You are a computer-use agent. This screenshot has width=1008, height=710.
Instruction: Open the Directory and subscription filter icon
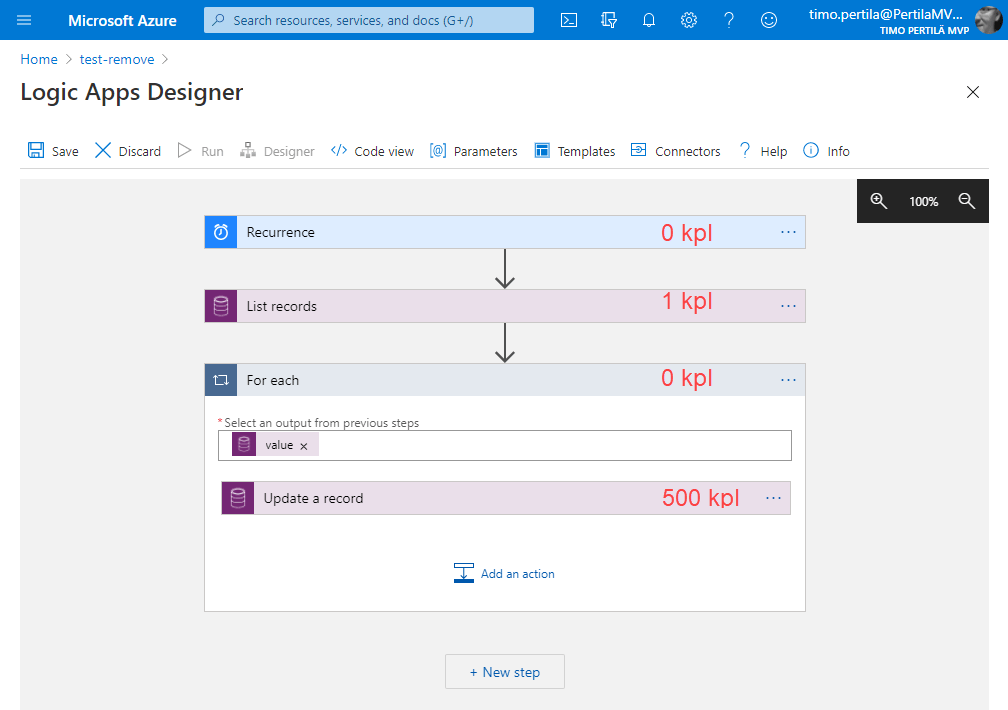(609, 20)
